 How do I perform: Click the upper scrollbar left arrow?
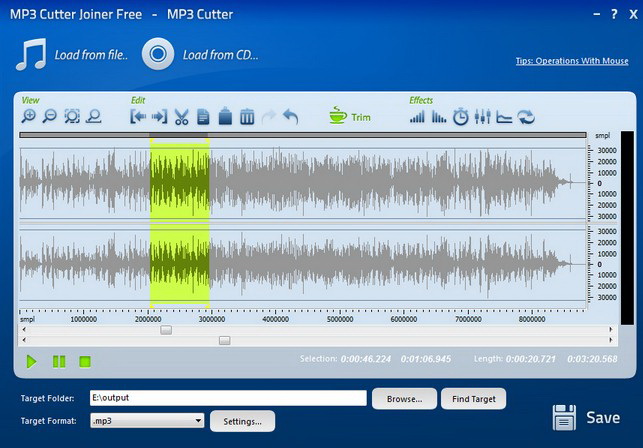click(x=24, y=329)
